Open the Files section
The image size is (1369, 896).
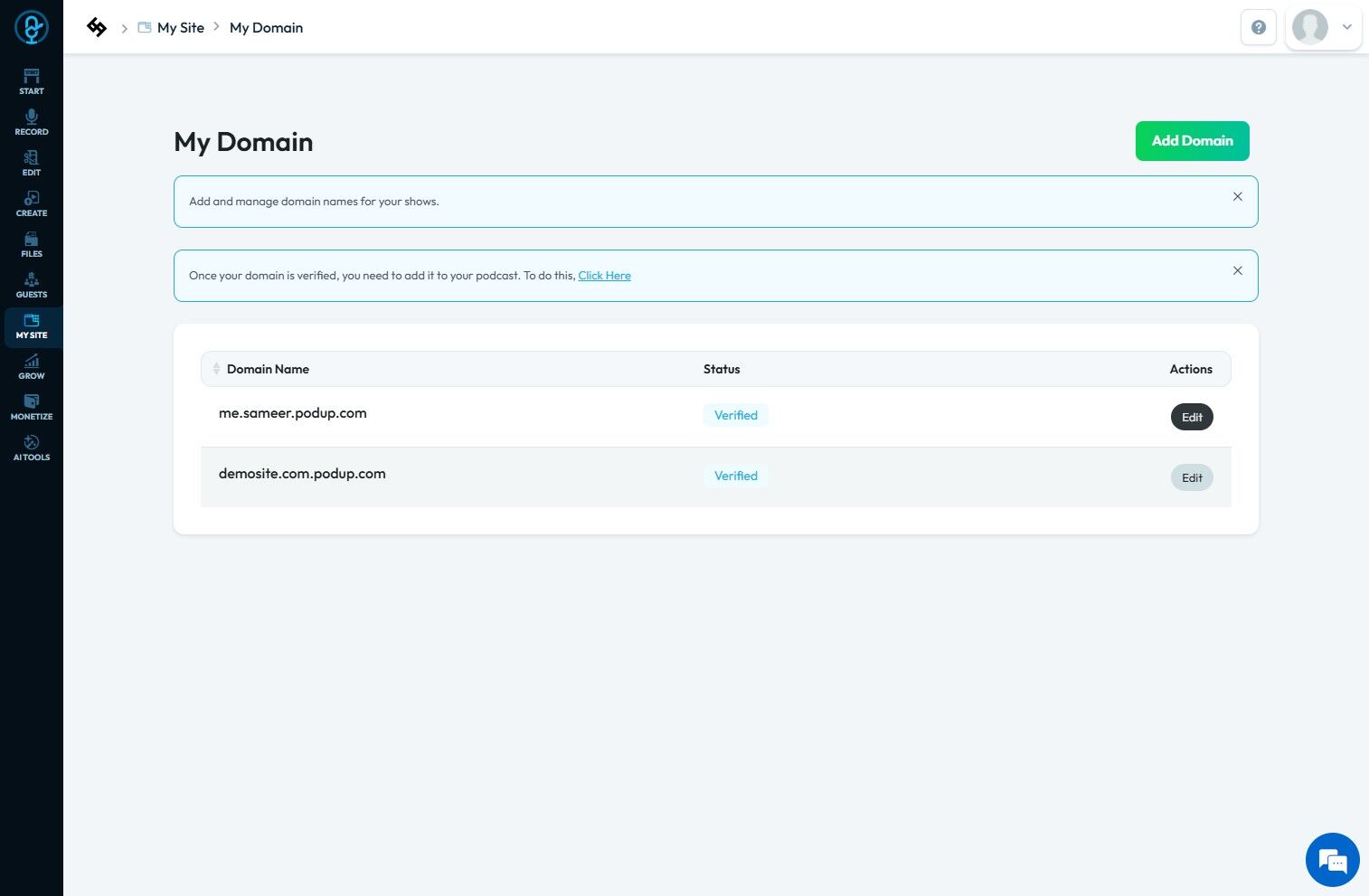tap(32, 244)
